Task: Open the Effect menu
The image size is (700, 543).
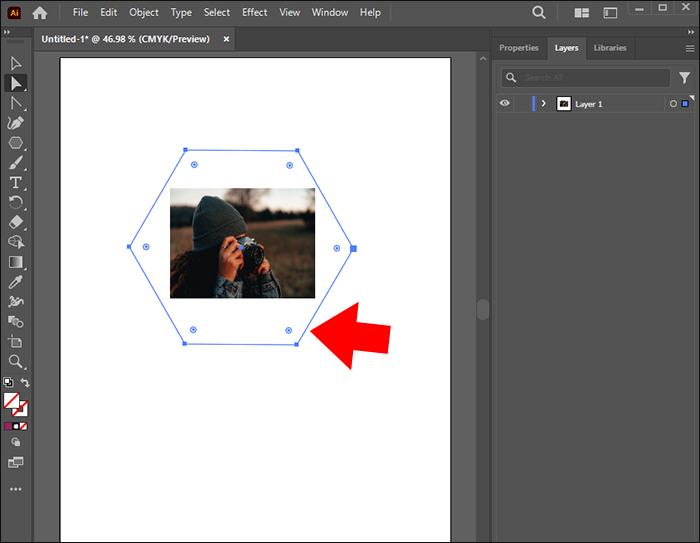Action: click(255, 13)
